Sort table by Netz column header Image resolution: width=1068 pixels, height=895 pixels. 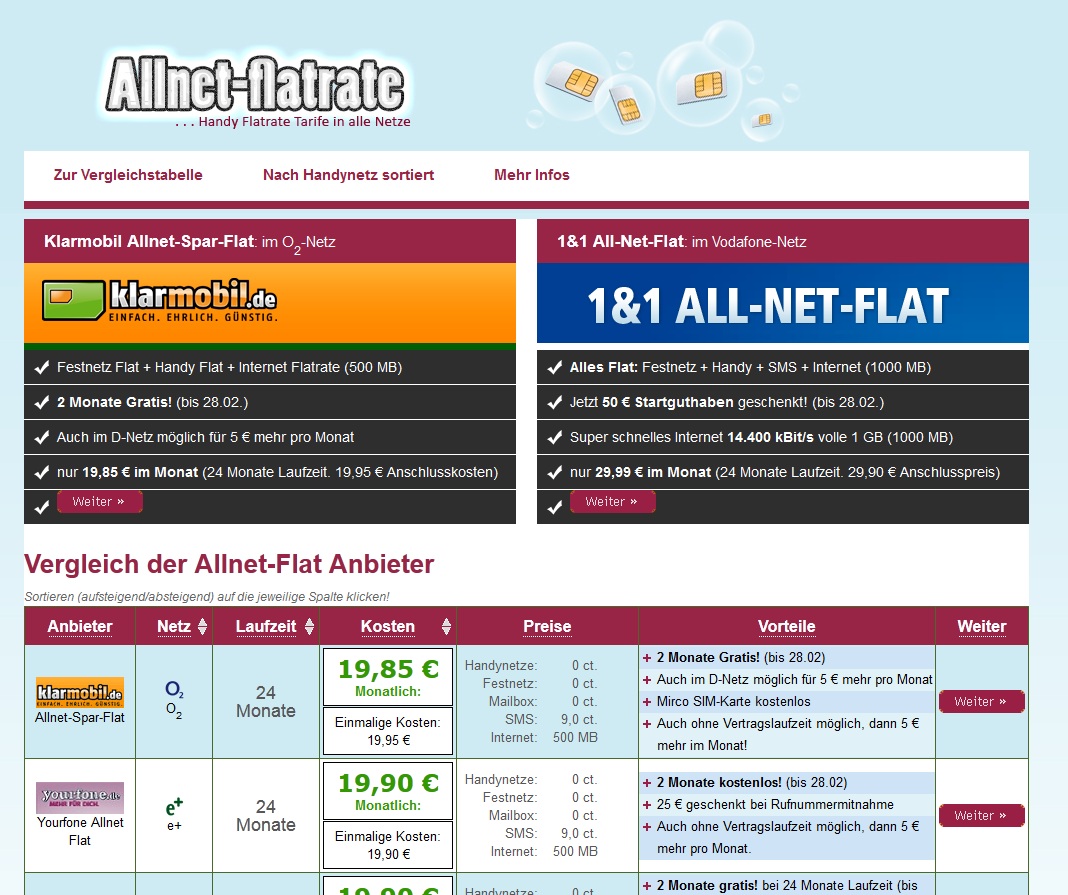tap(174, 627)
